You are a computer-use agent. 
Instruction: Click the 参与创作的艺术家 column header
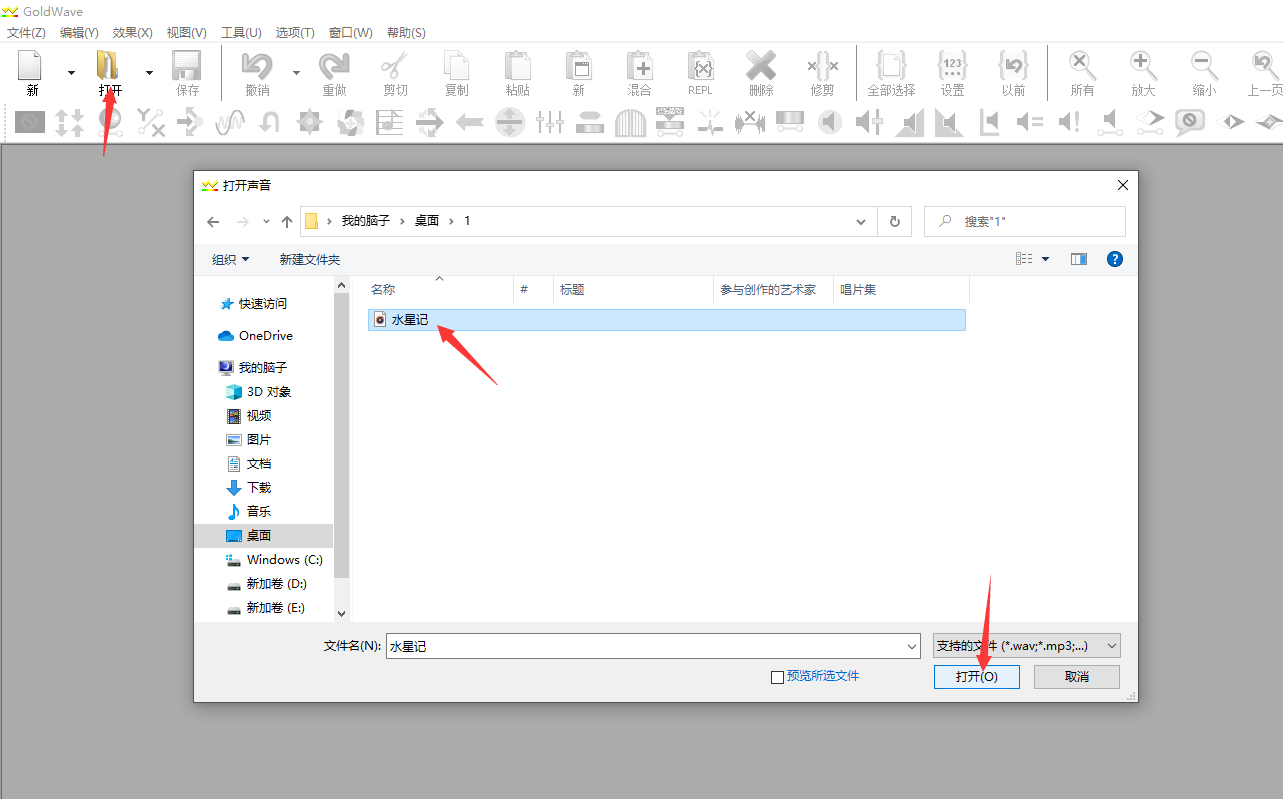768,290
